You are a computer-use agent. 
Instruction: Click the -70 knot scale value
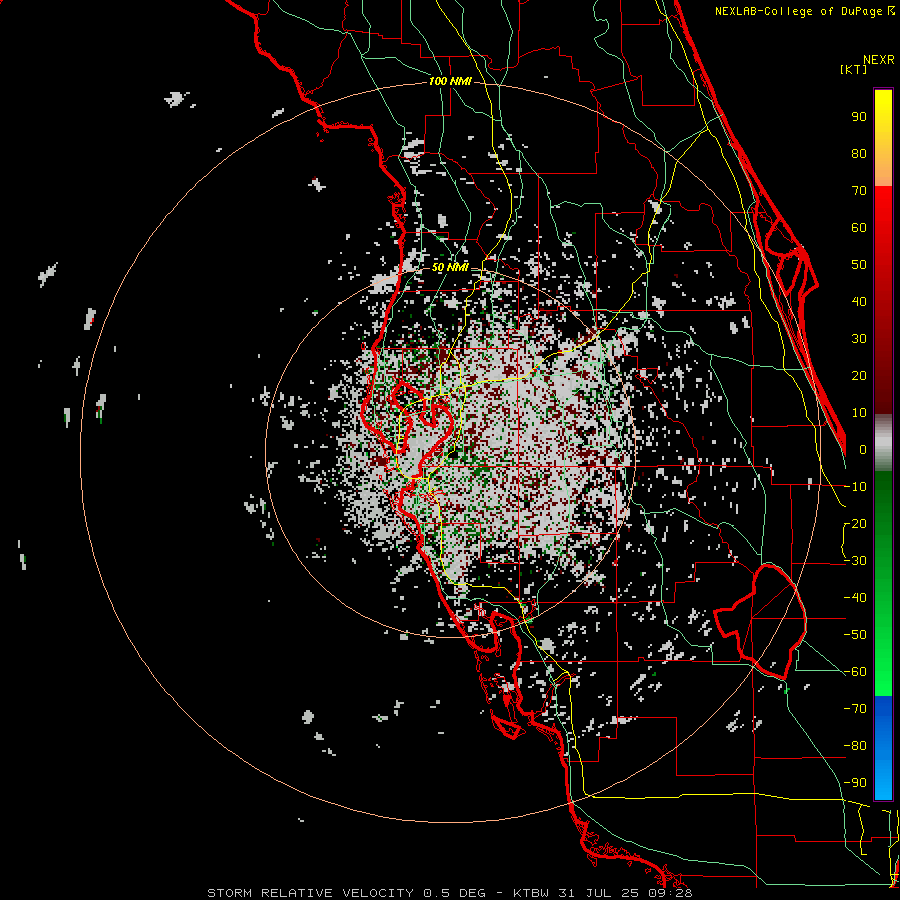tap(855, 709)
